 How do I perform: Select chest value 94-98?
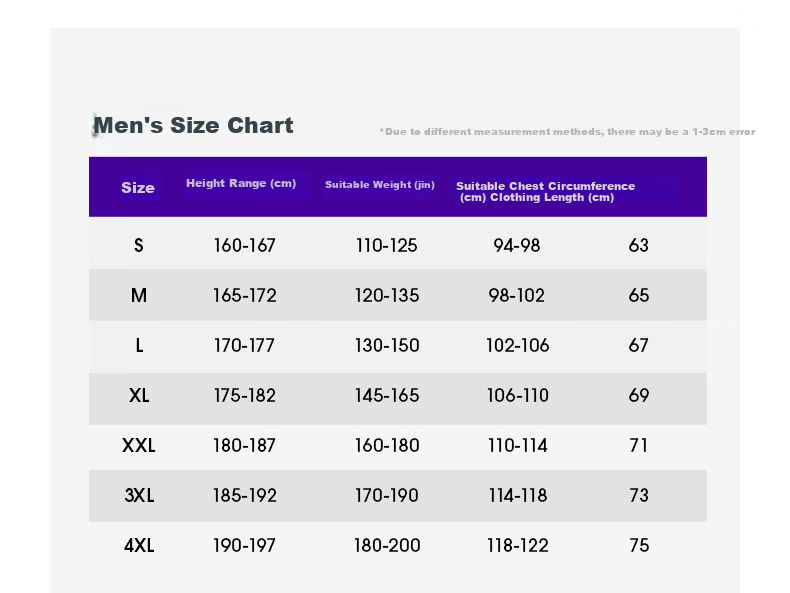(x=516, y=245)
